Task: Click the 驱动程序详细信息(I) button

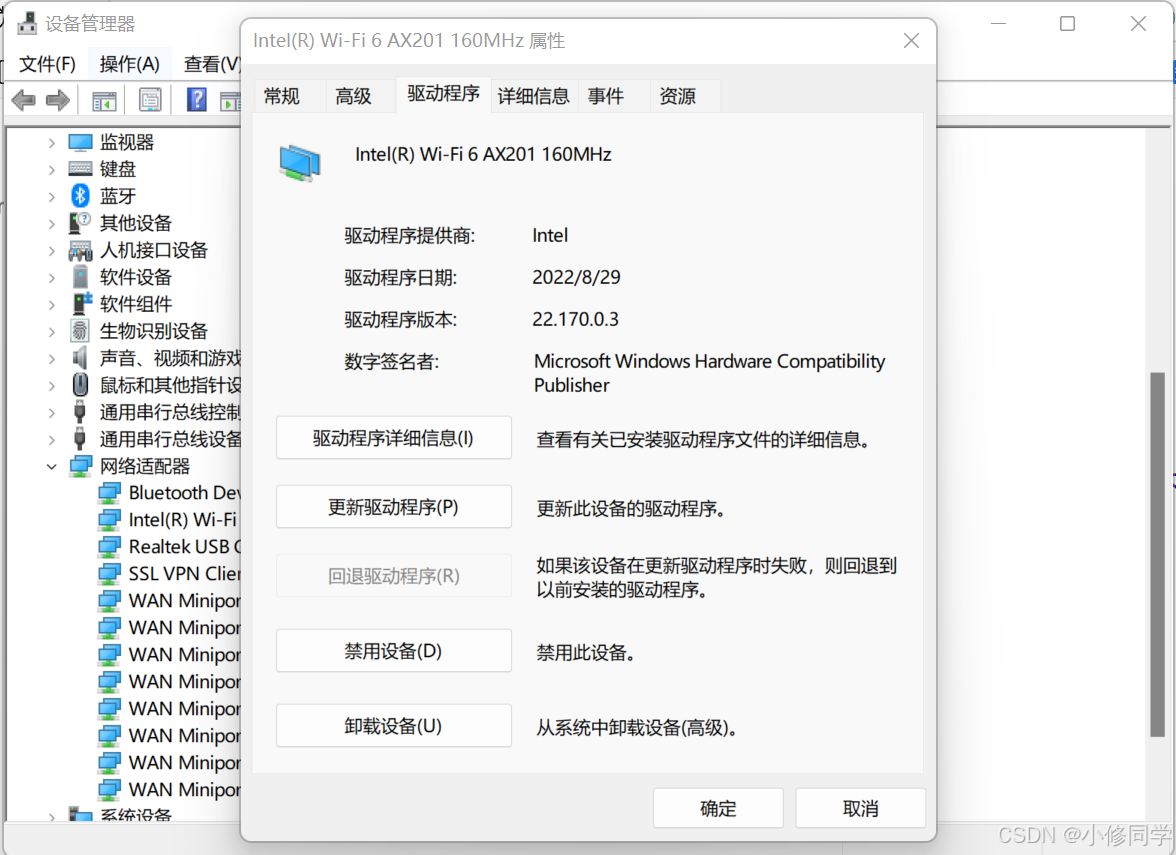Action: pos(394,438)
